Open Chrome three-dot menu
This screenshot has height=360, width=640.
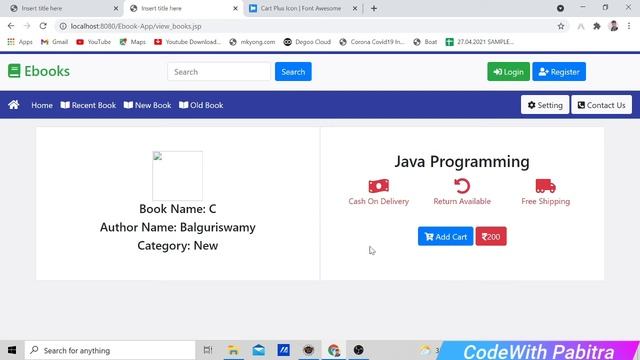(x=629, y=26)
